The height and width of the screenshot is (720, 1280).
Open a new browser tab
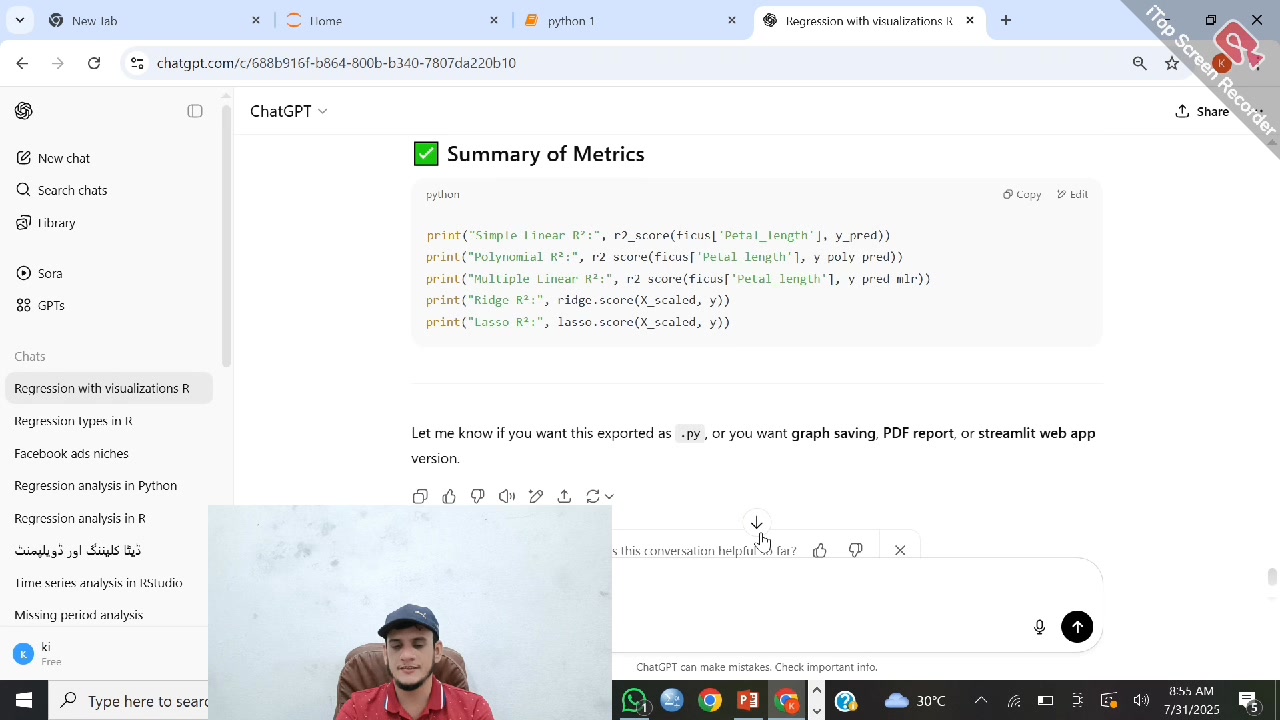1006,20
